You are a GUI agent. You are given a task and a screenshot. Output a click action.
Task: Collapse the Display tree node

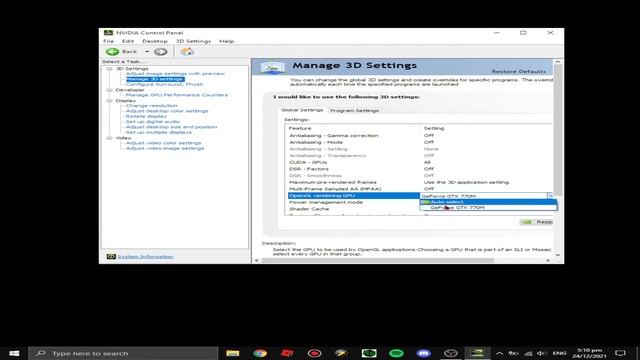click(x=109, y=100)
